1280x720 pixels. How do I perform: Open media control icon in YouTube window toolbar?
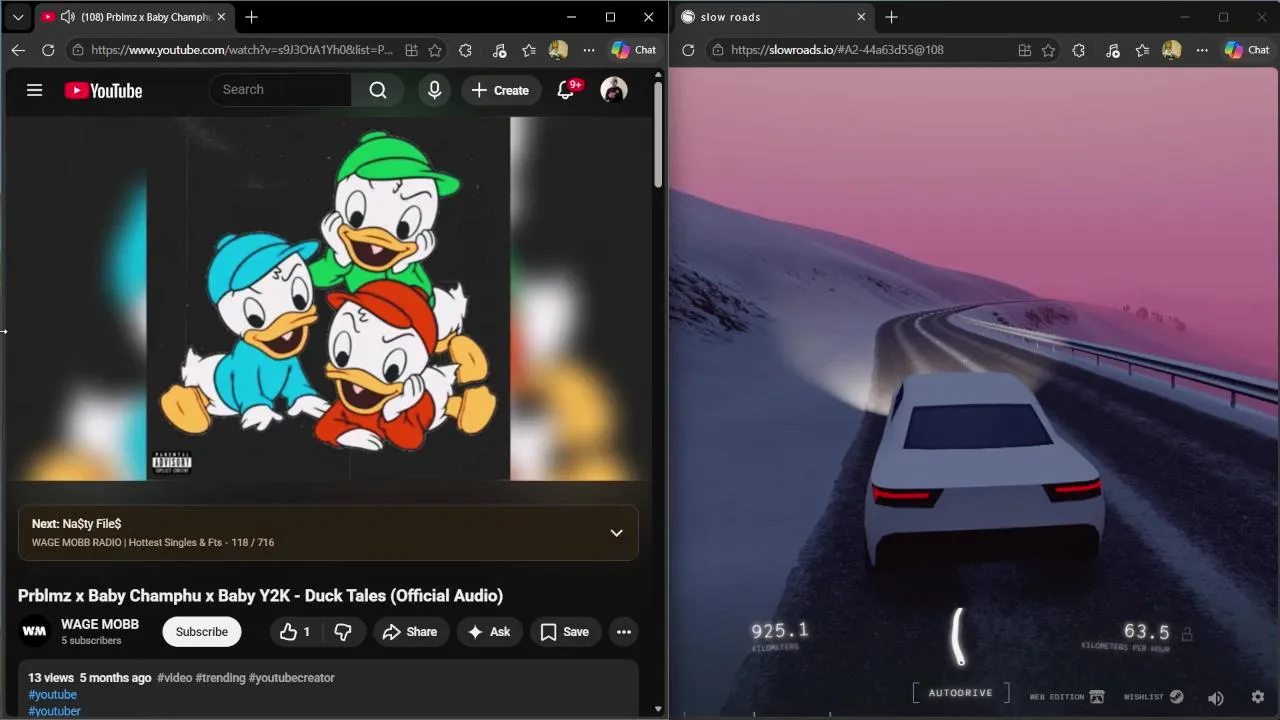pyautogui.click(x=499, y=50)
